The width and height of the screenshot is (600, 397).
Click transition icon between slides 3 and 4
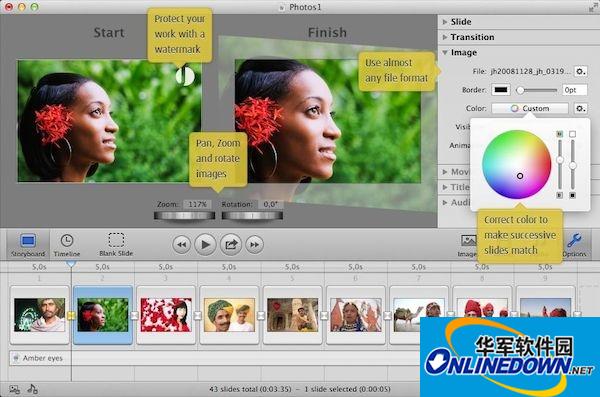pos(197,315)
